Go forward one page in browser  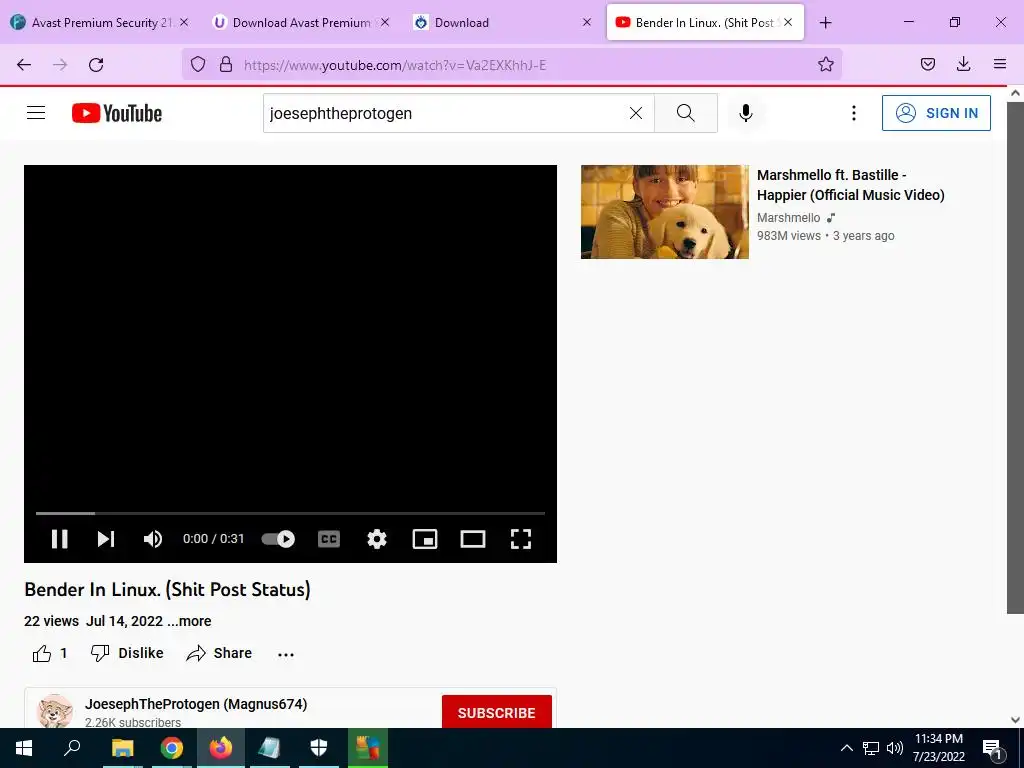(60, 65)
